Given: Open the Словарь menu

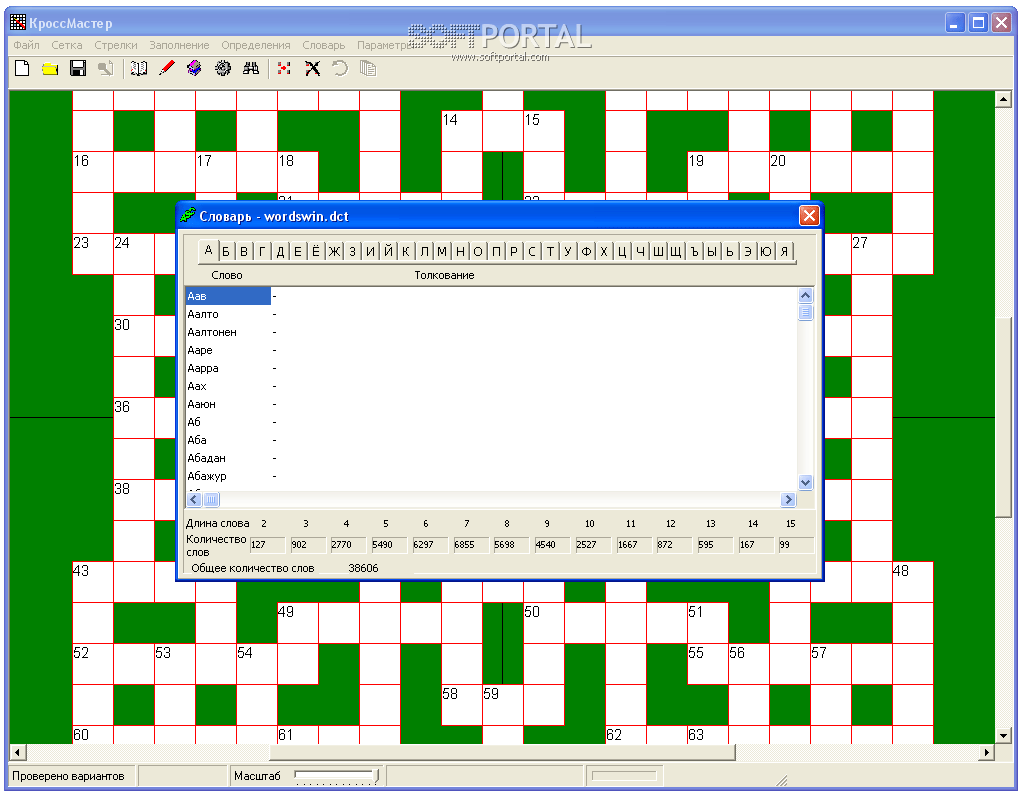Looking at the screenshot, I should 324,45.
